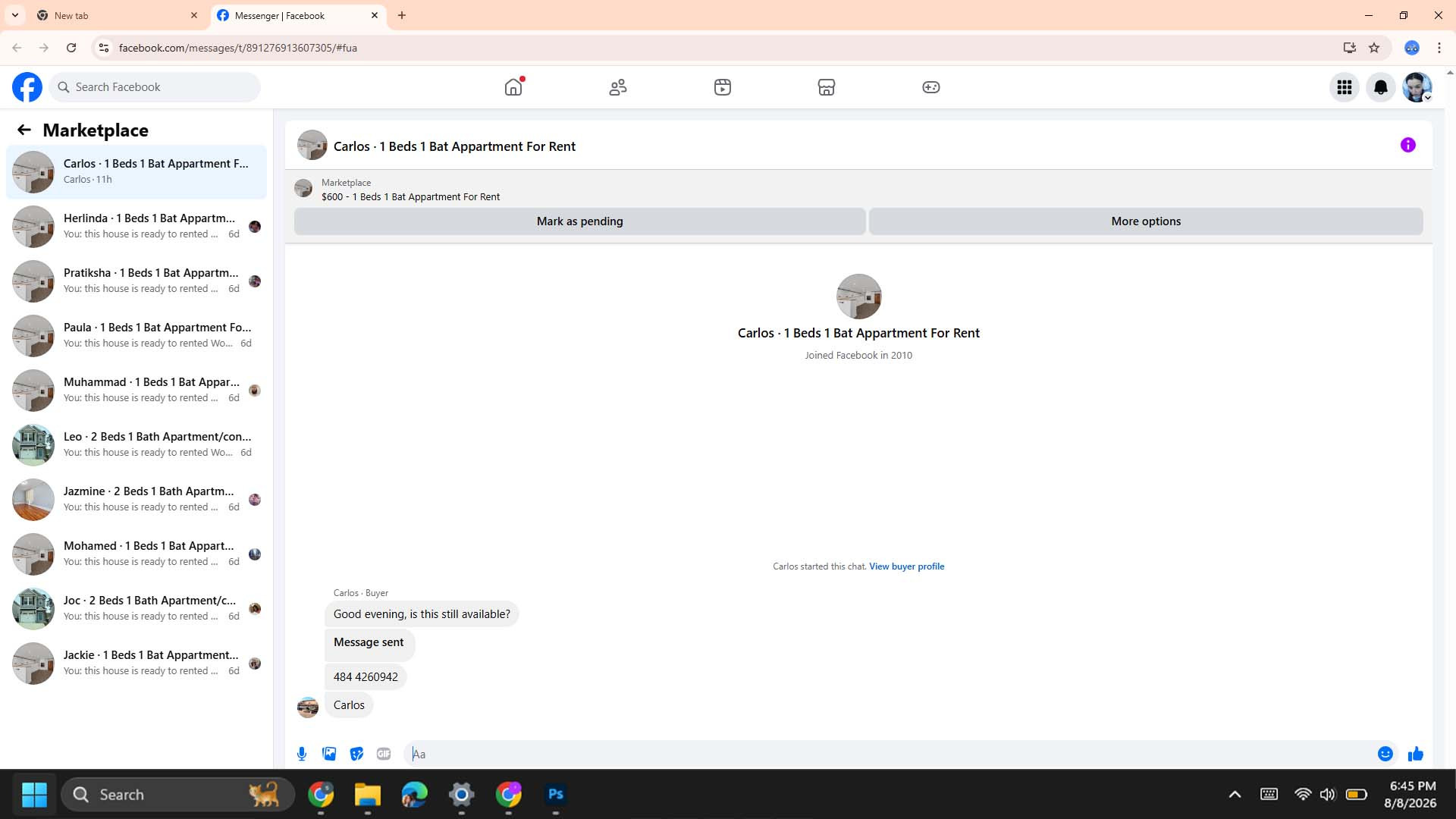1456x819 pixels.
Task: Focus the Search Facebook box
Action: click(155, 87)
